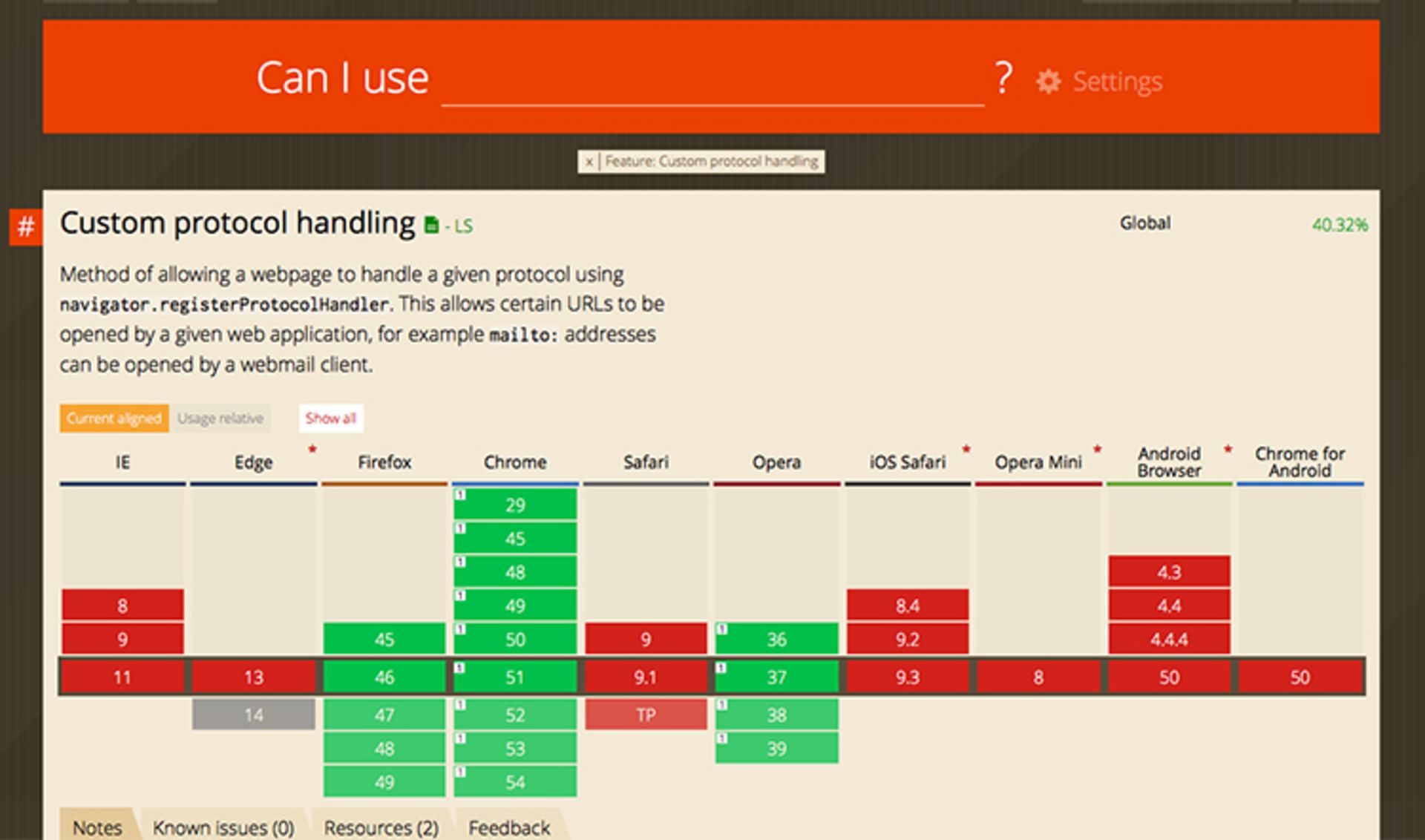Screen dimensions: 1425x840
Task: Click the IE column header
Action: tap(122, 462)
